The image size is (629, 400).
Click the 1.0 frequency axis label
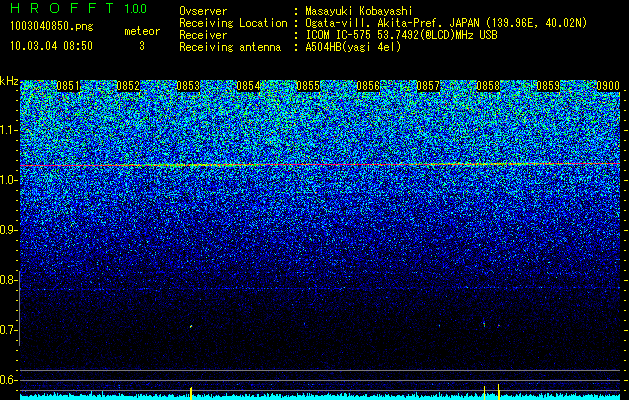pyautogui.click(x=8, y=180)
